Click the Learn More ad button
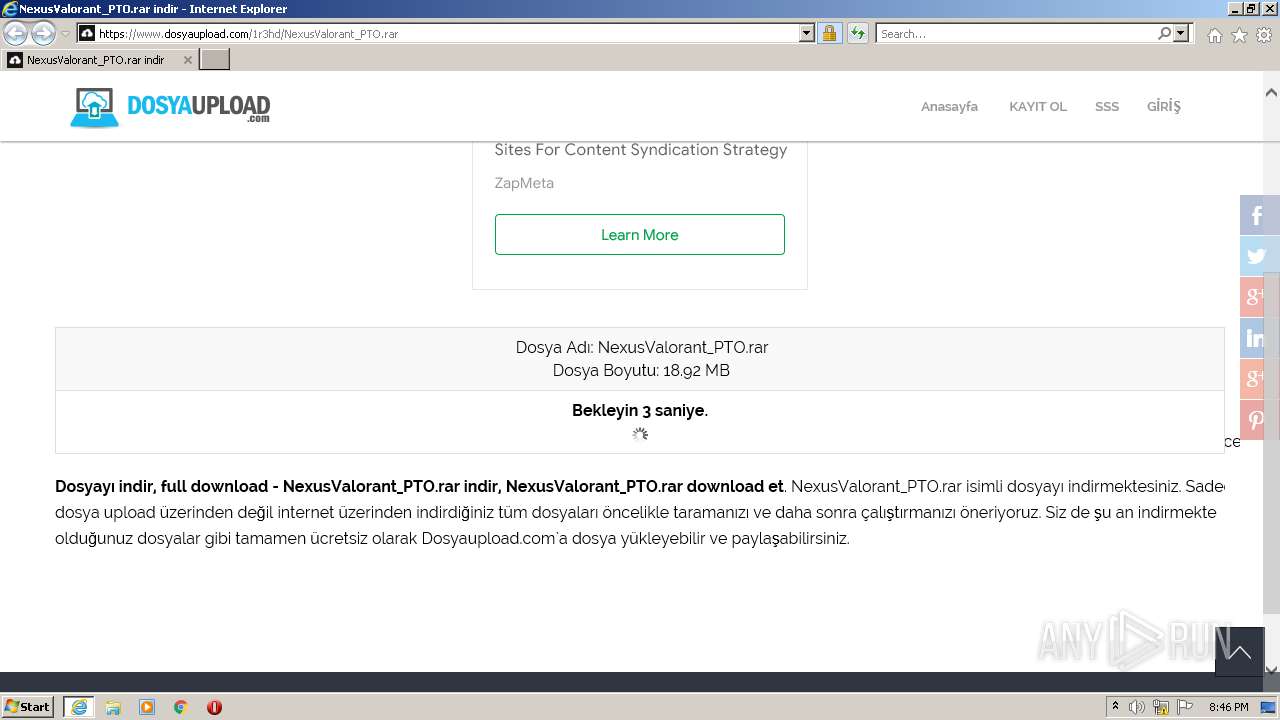The image size is (1280, 720). (640, 234)
